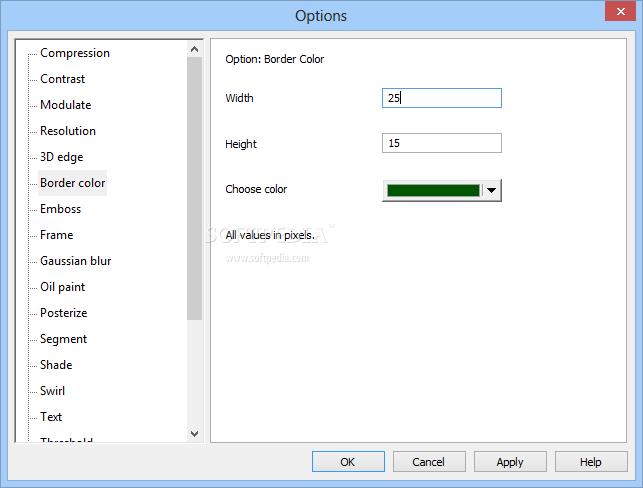The height and width of the screenshot is (488, 643).
Task: Click the Width input field
Action: [441, 98]
